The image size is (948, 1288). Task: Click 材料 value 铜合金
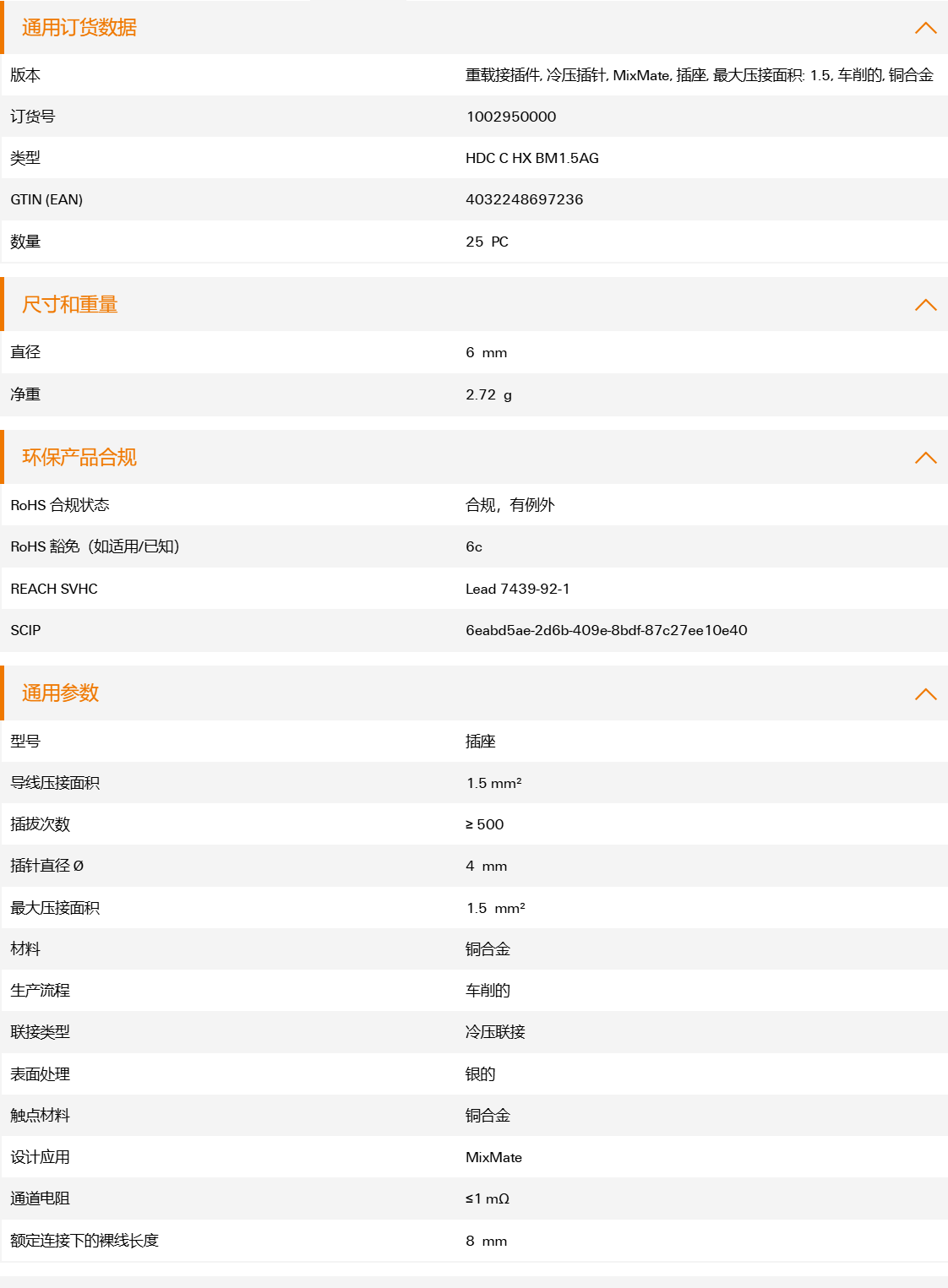(488, 949)
